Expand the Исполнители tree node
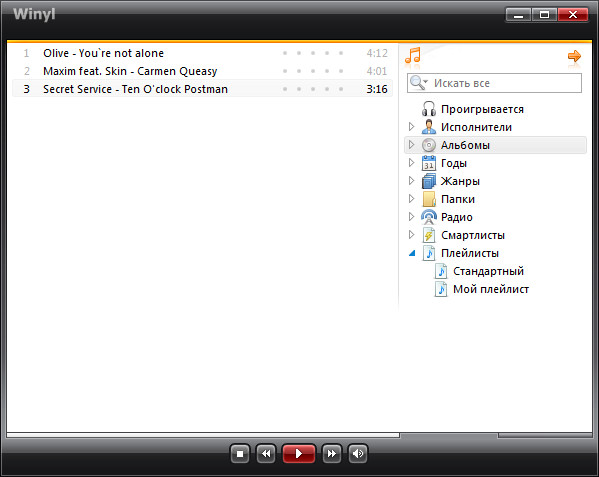Image resolution: width=599 pixels, height=477 pixels. (411, 127)
